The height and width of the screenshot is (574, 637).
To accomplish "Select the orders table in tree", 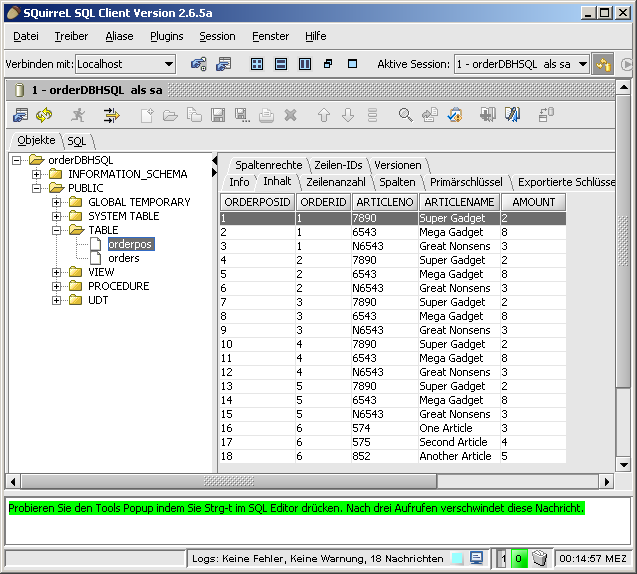I will coord(123,258).
